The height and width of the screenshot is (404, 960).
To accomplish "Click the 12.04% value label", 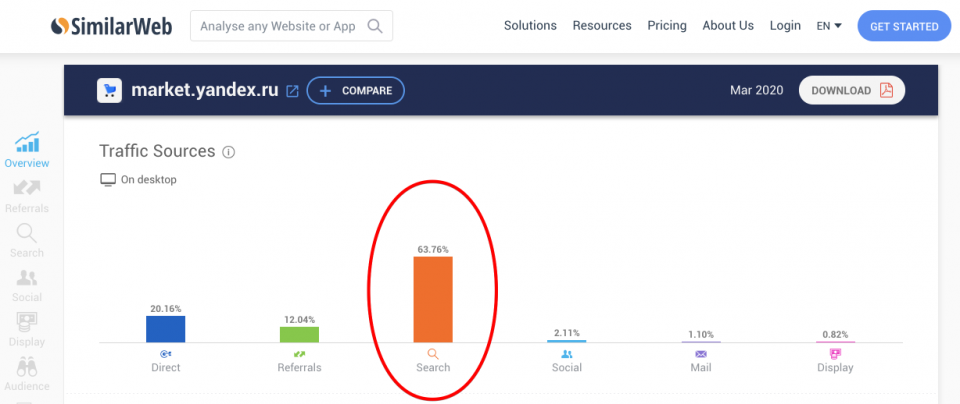I will (x=299, y=320).
